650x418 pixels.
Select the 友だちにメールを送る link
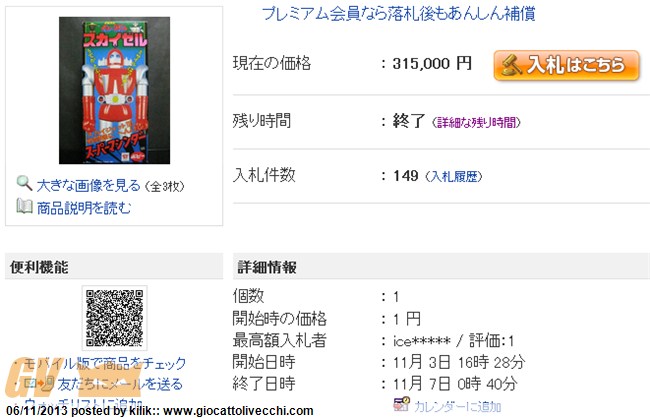(120, 384)
